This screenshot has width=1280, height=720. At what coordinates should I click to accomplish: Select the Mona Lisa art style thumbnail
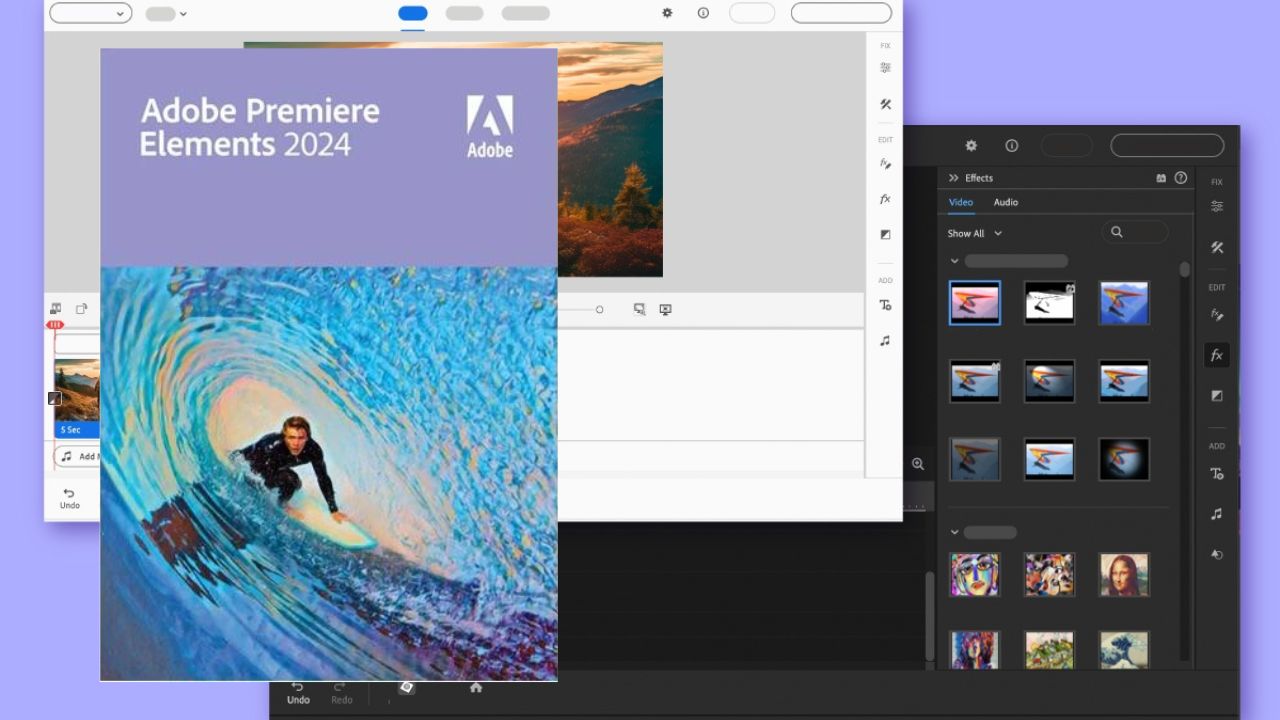(x=1124, y=574)
